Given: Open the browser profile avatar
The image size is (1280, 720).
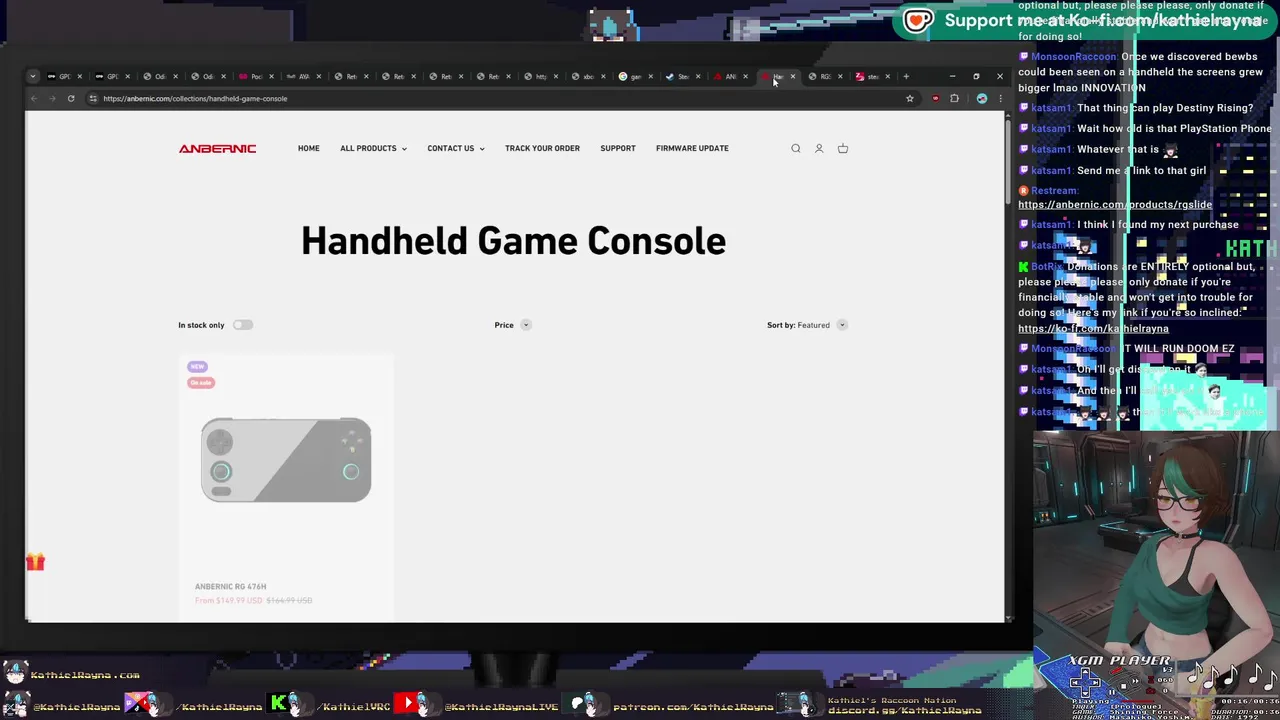Looking at the screenshot, I should coord(982,98).
